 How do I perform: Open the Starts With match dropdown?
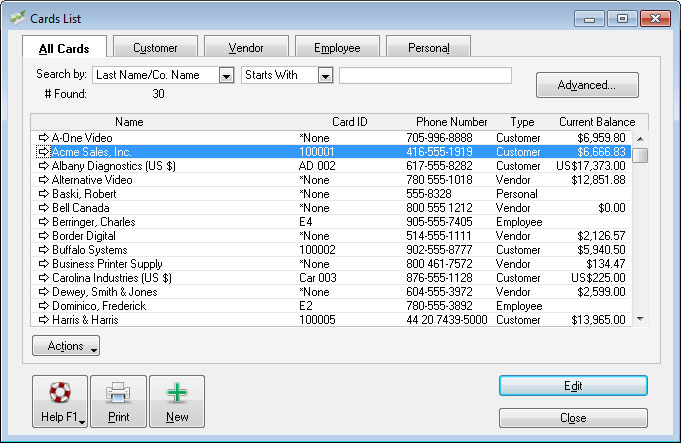pos(325,76)
